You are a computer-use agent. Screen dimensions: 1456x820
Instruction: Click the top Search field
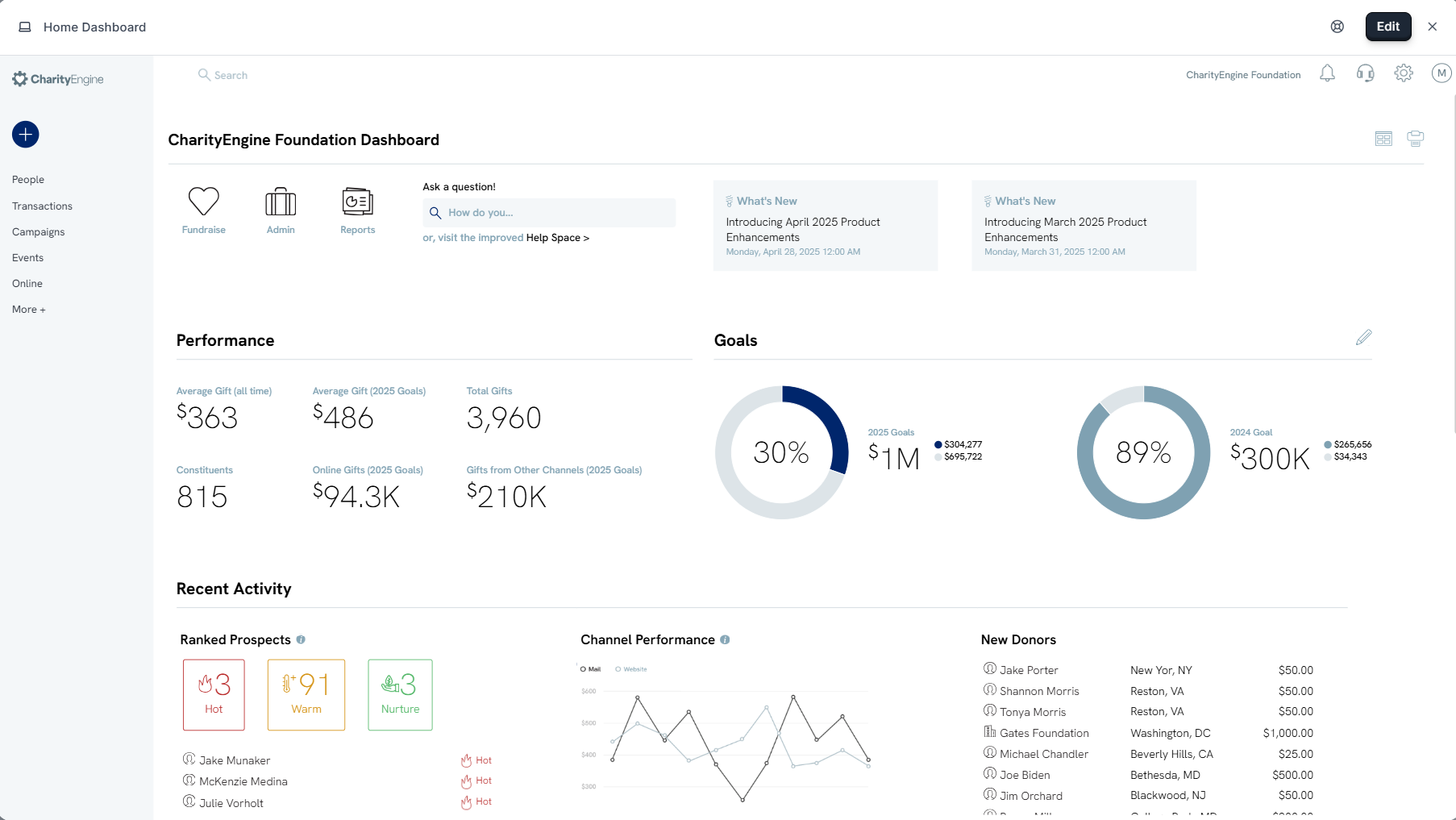231,75
